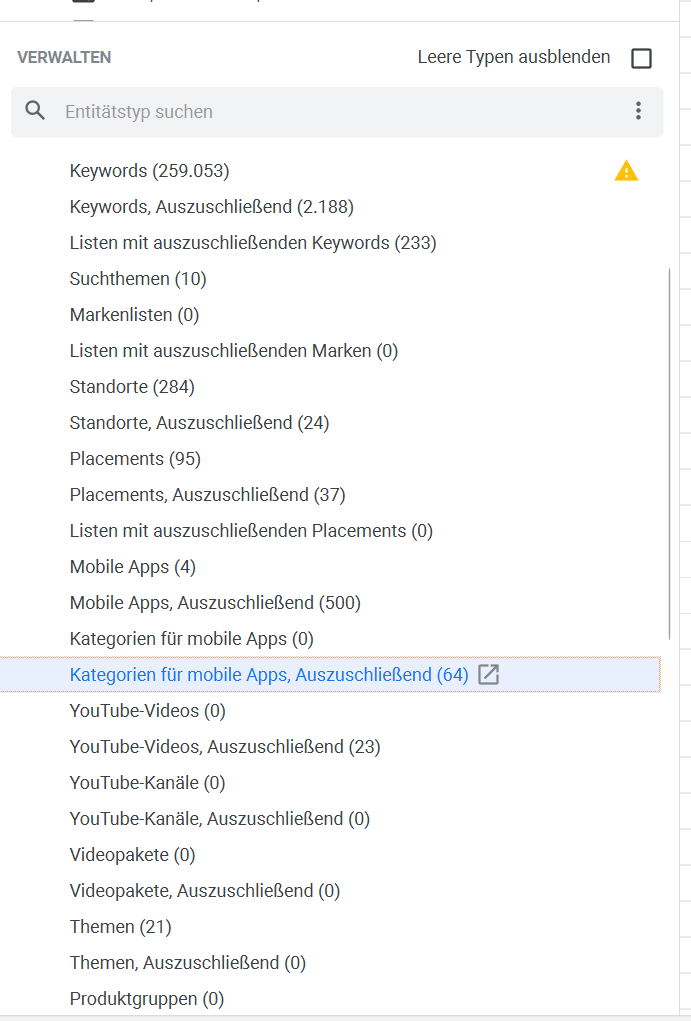Open Themen (21)
Viewport: 691px width, 1021px height.
(120, 927)
